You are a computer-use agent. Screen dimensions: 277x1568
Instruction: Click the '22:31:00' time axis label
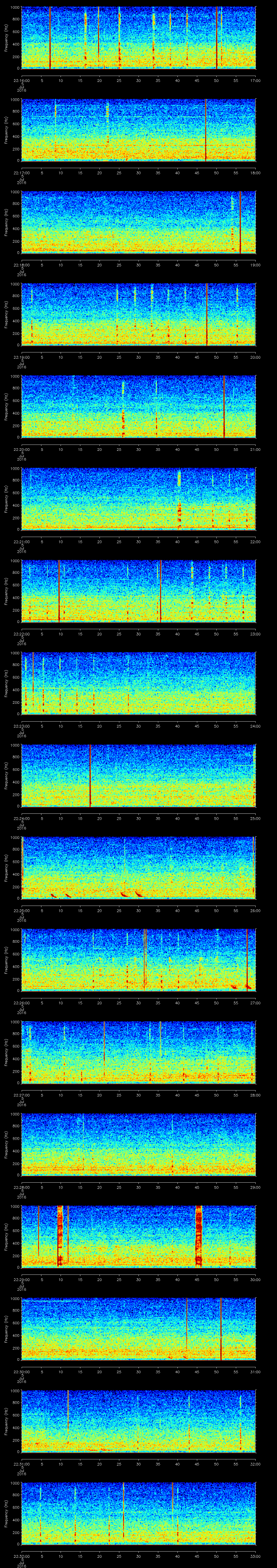pos(22,1464)
